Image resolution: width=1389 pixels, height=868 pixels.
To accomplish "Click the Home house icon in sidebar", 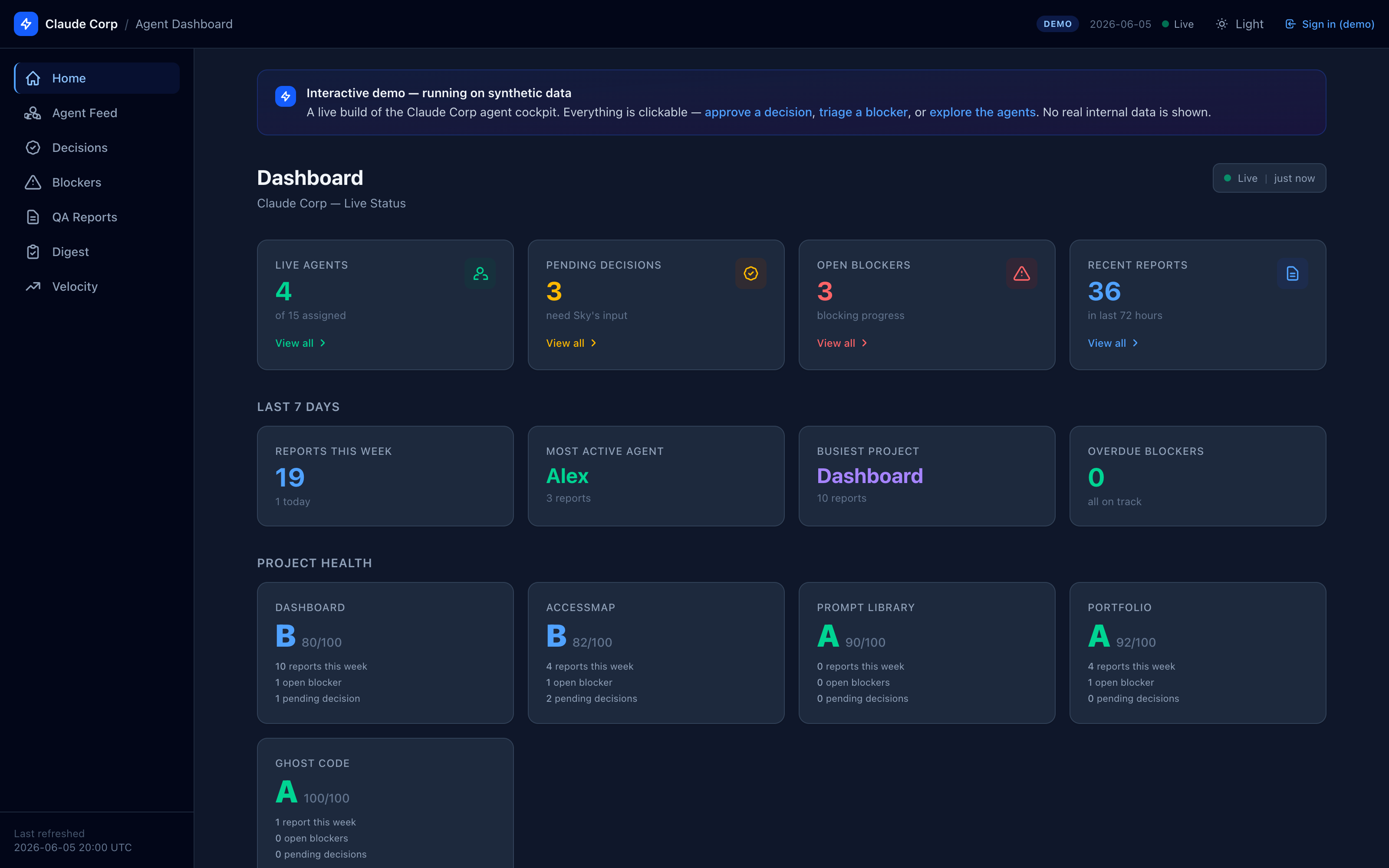I will click(33, 78).
